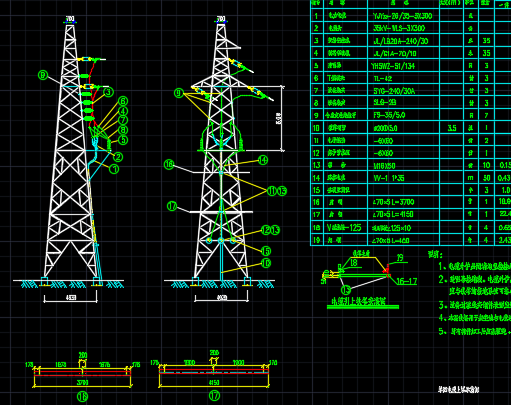
Task: Click circled 16 label under bottom-left beam detail
Action: [x=82, y=397]
